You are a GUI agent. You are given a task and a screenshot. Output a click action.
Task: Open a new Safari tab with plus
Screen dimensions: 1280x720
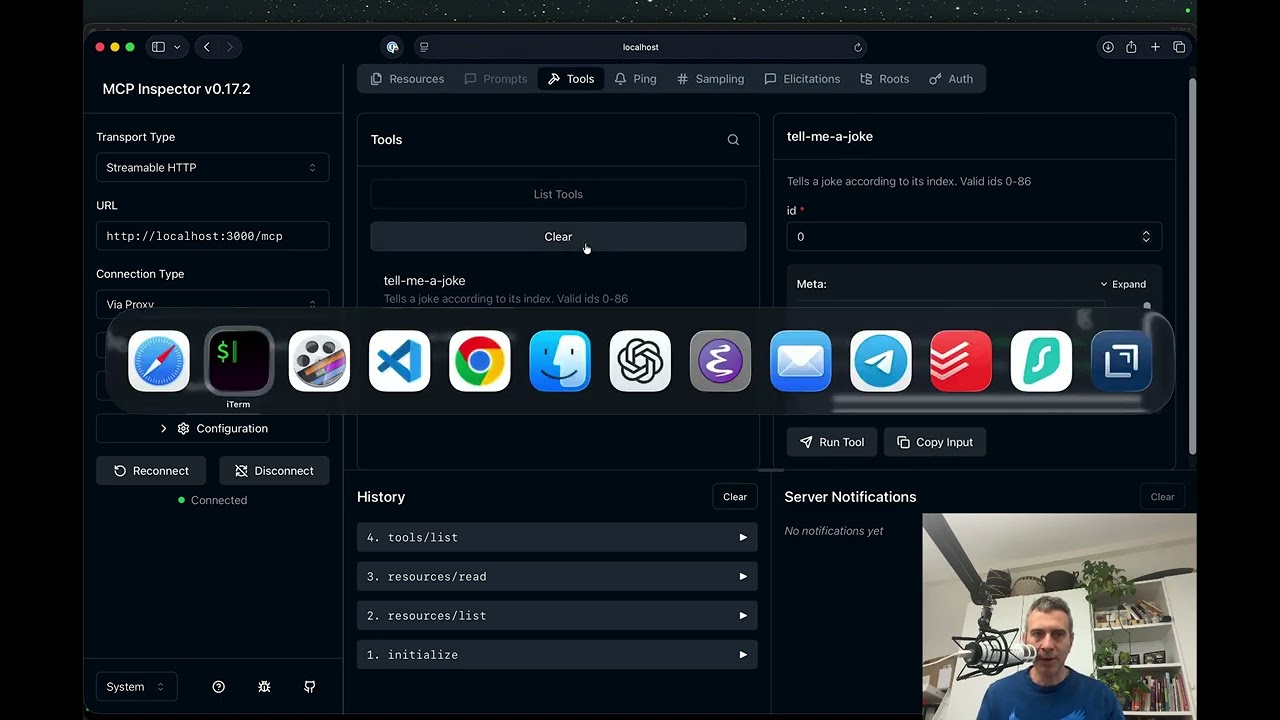pyautogui.click(x=1155, y=47)
